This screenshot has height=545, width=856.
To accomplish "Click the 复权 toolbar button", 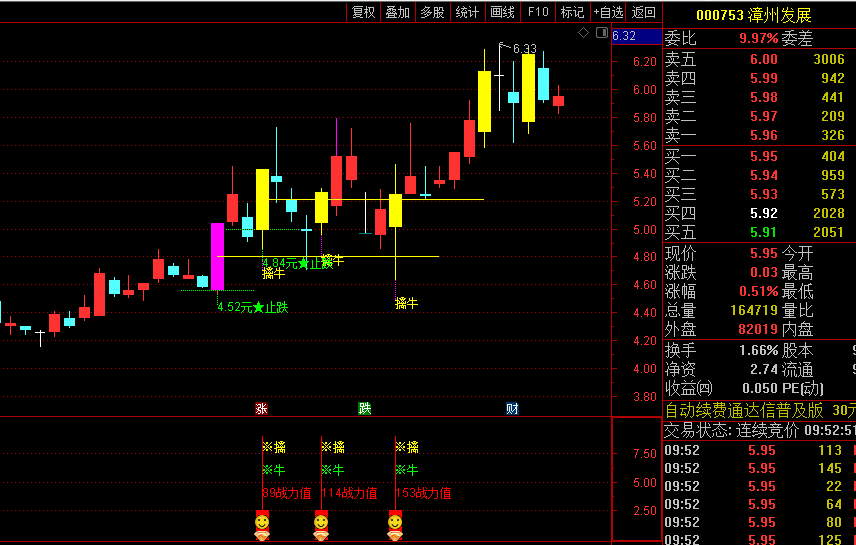I will coord(364,12).
